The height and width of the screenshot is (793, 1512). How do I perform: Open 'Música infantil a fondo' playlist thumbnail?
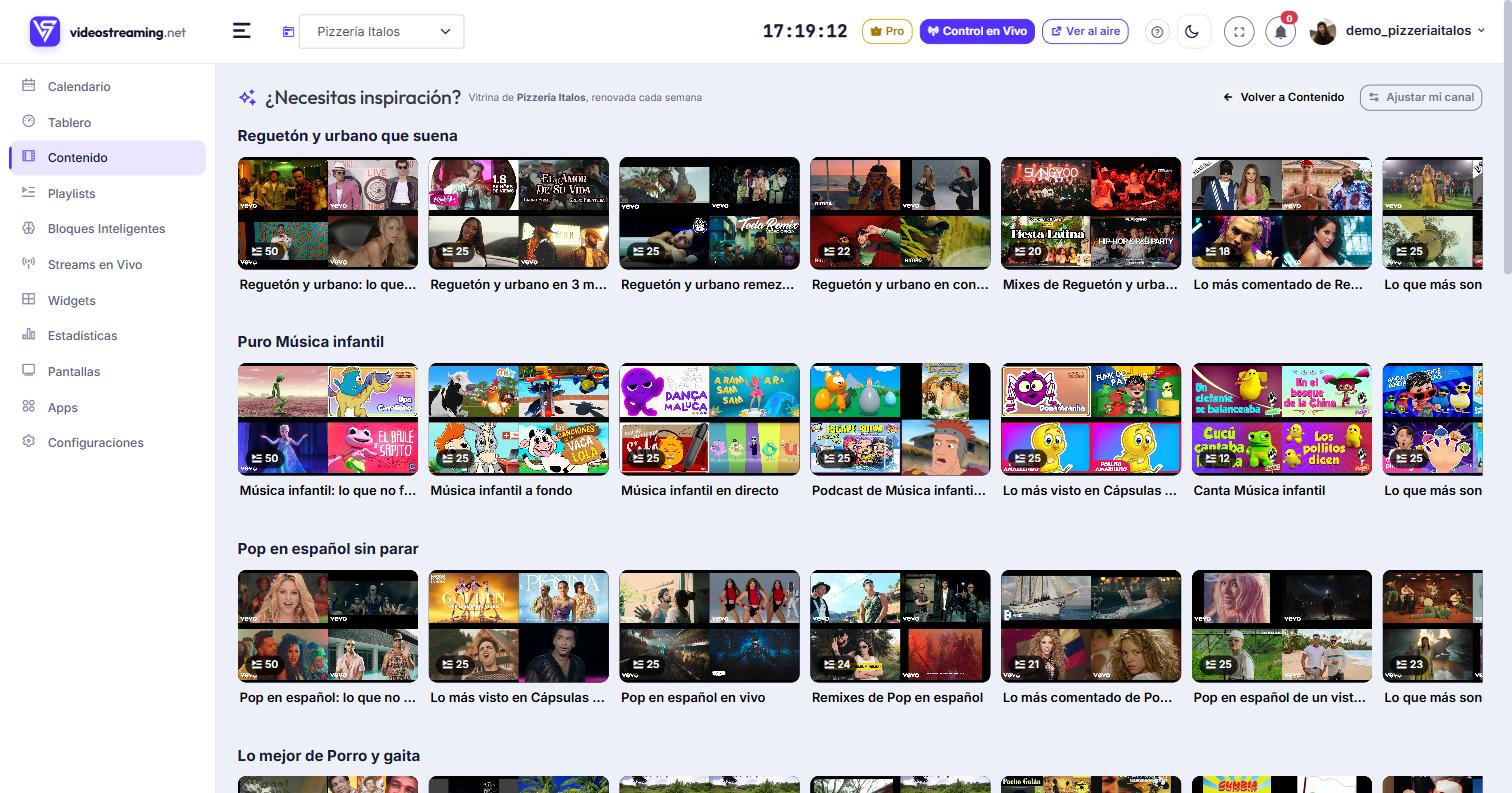point(519,419)
